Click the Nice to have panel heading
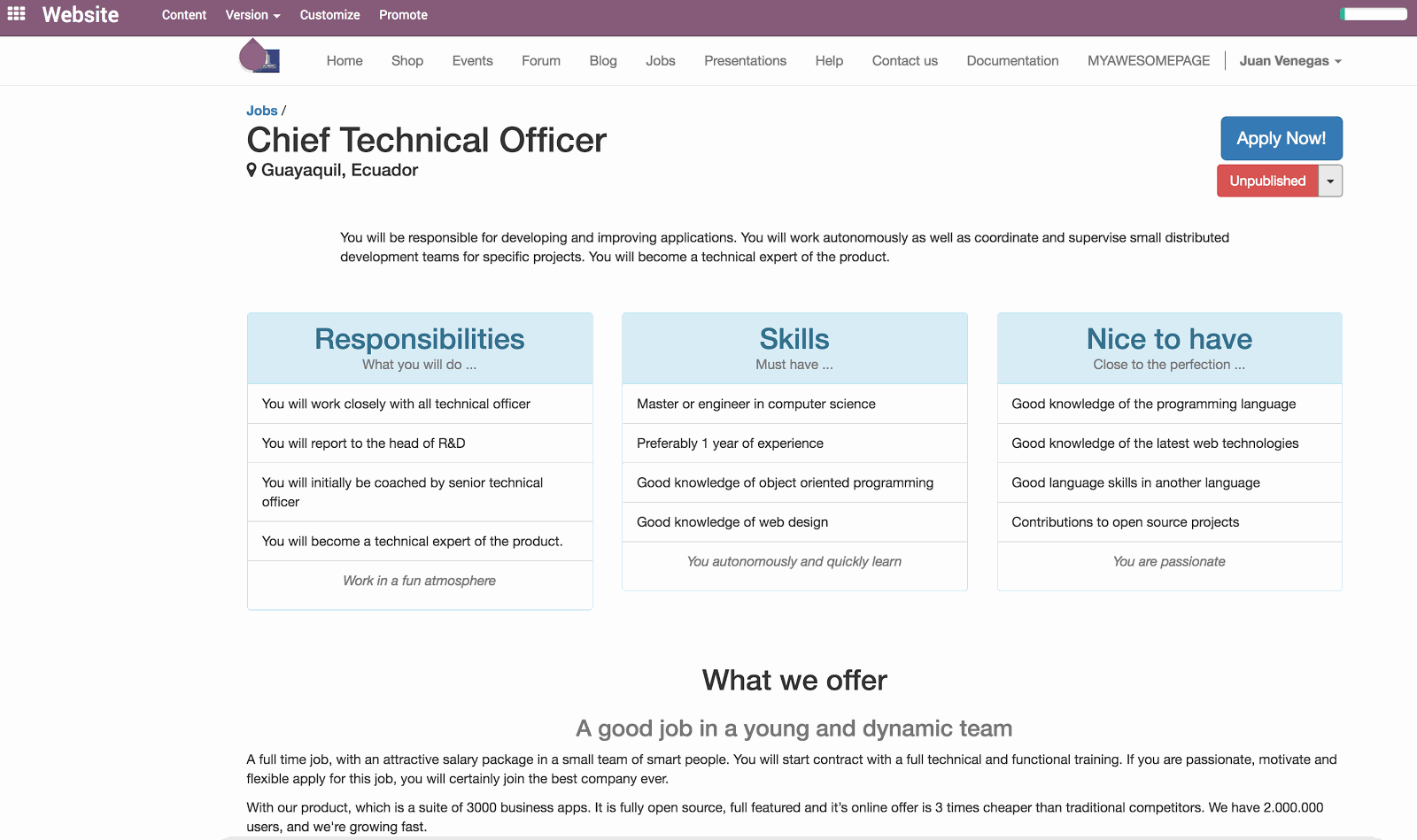1417x840 pixels. pyautogui.click(x=1169, y=339)
